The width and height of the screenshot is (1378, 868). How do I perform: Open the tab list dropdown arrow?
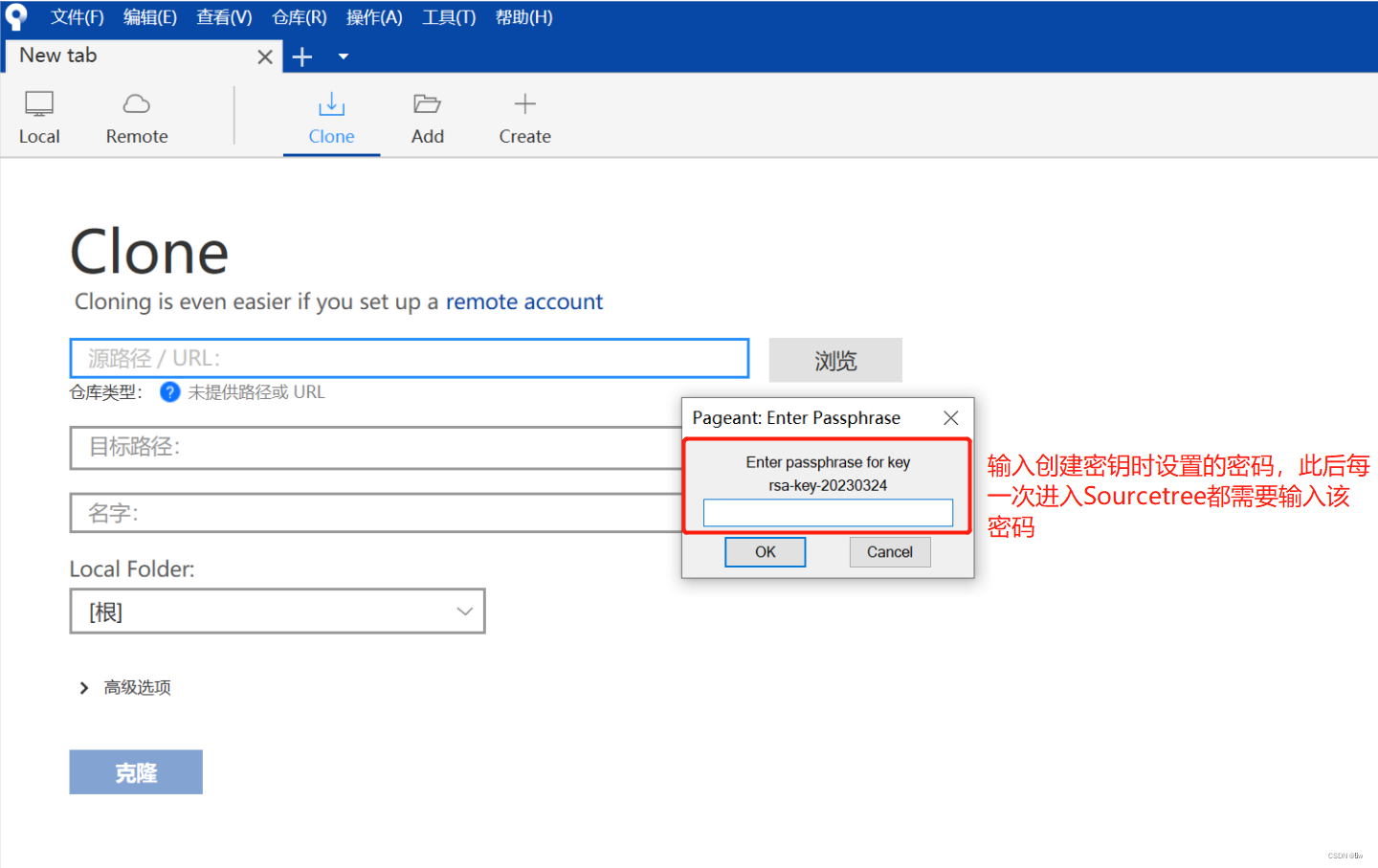344,57
